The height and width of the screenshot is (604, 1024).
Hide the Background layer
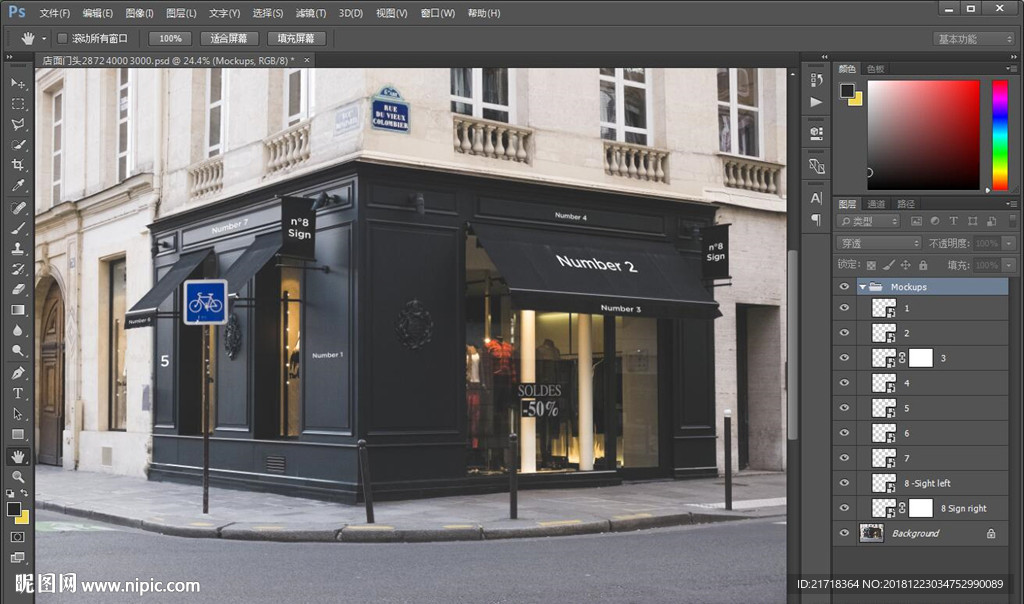coord(844,533)
